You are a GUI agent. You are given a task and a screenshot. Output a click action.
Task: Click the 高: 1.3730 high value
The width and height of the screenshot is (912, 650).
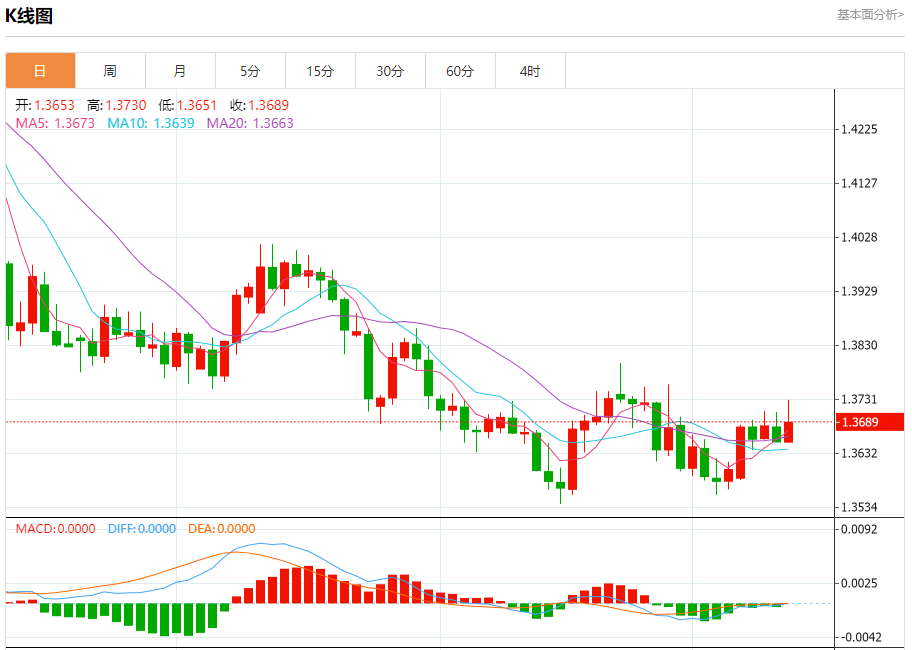116,105
